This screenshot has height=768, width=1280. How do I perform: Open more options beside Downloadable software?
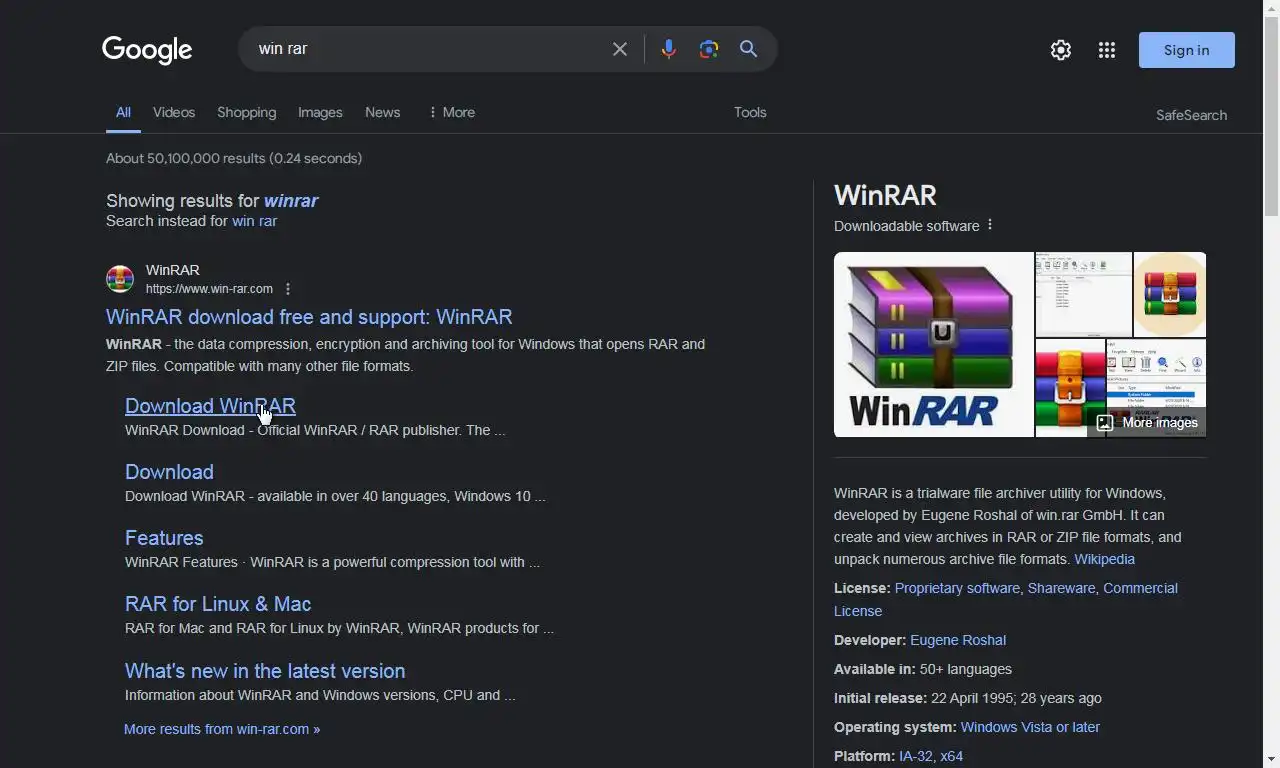click(x=990, y=225)
